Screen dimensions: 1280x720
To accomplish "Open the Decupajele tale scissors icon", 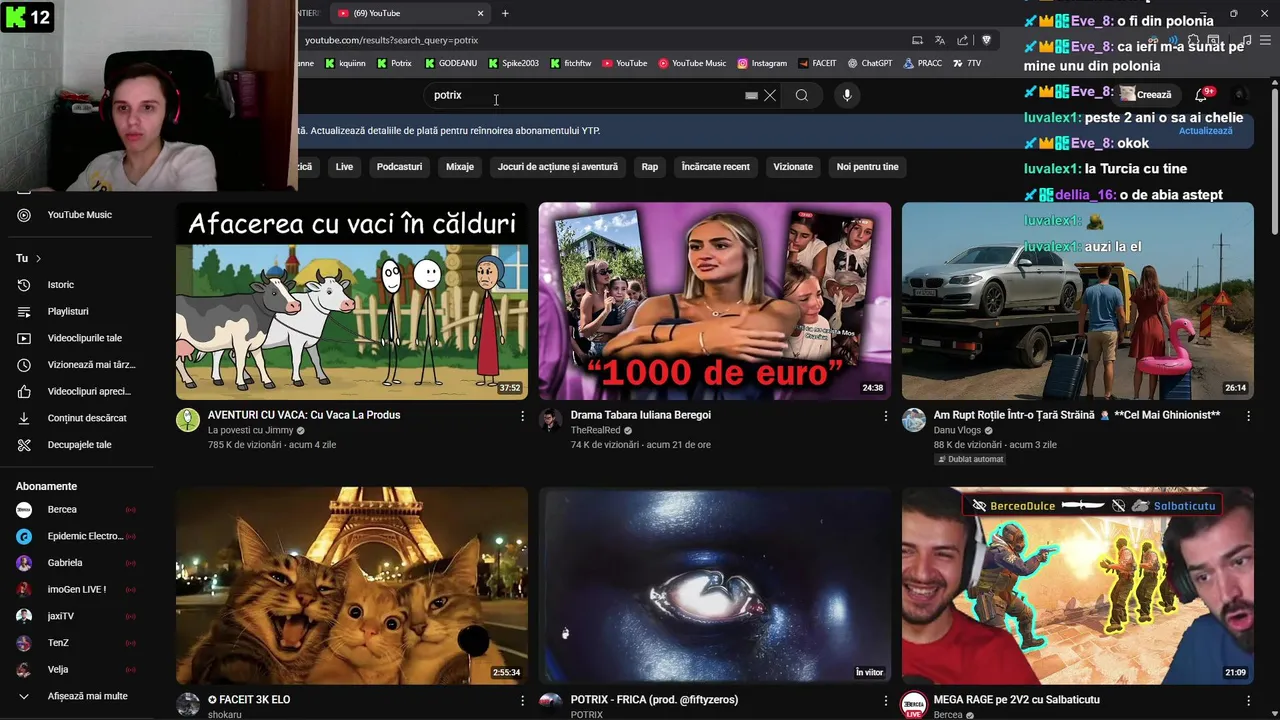I will 24,445.
